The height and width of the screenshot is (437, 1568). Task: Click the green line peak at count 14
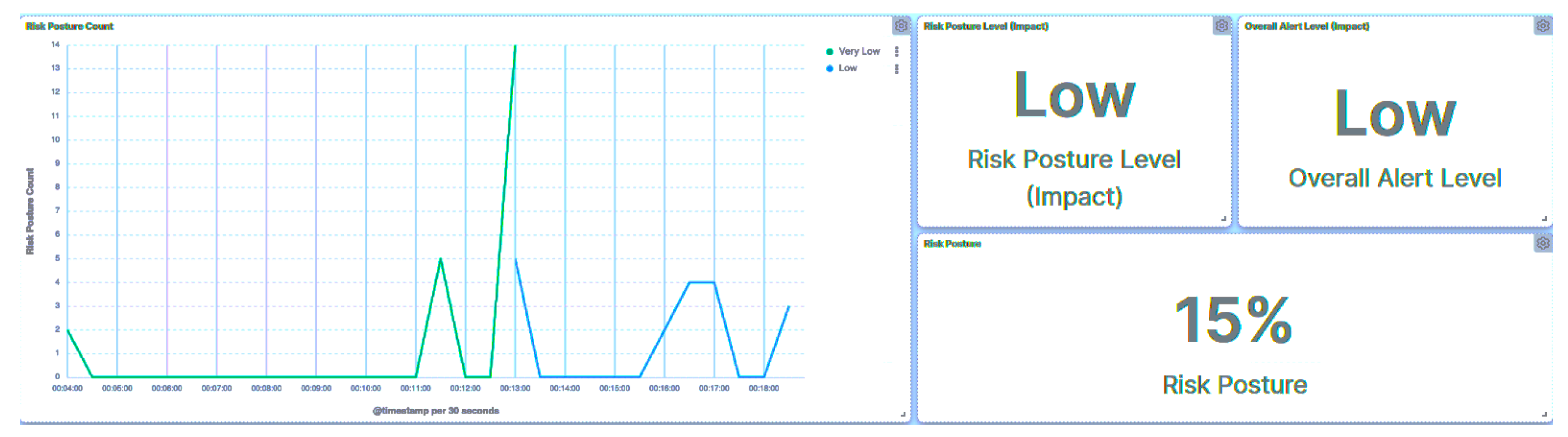515,46
